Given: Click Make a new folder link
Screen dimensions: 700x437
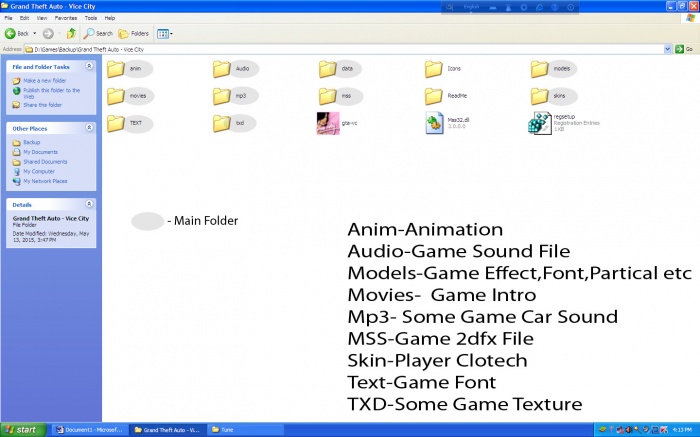Looking at the screenshot, I should pyautogui.click(x=42, y=80).
